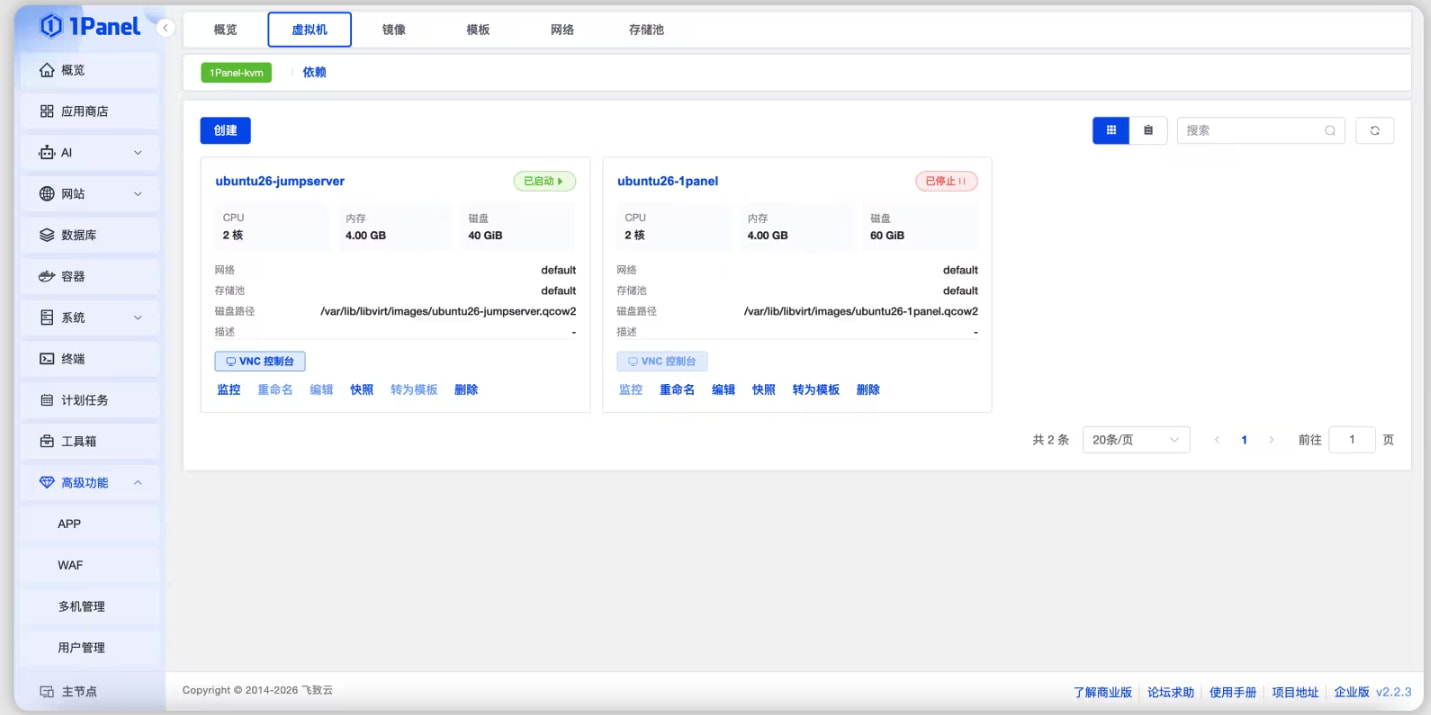The width and height of the screenshot is (1431, 715).
Task: Open the 计划任务 calendar icon in the sidebar
Action: (47, 400)
